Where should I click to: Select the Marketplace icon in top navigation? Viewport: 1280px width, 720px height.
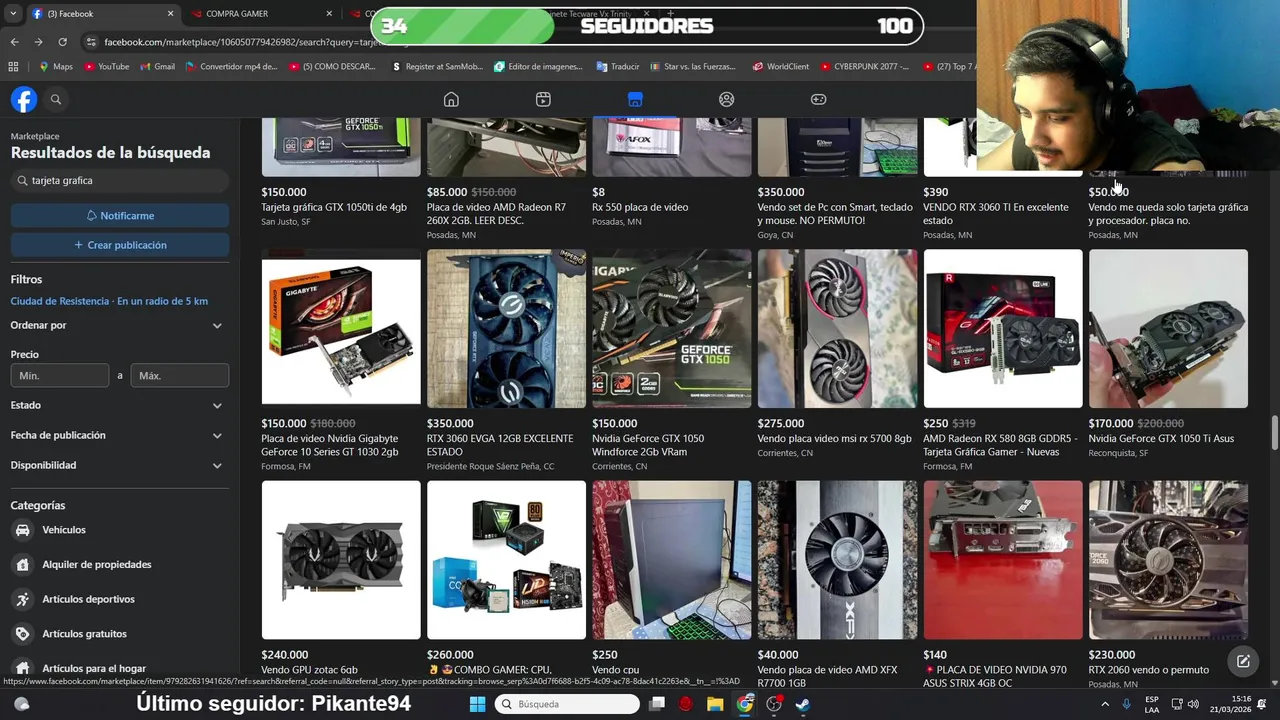(635, 99)
